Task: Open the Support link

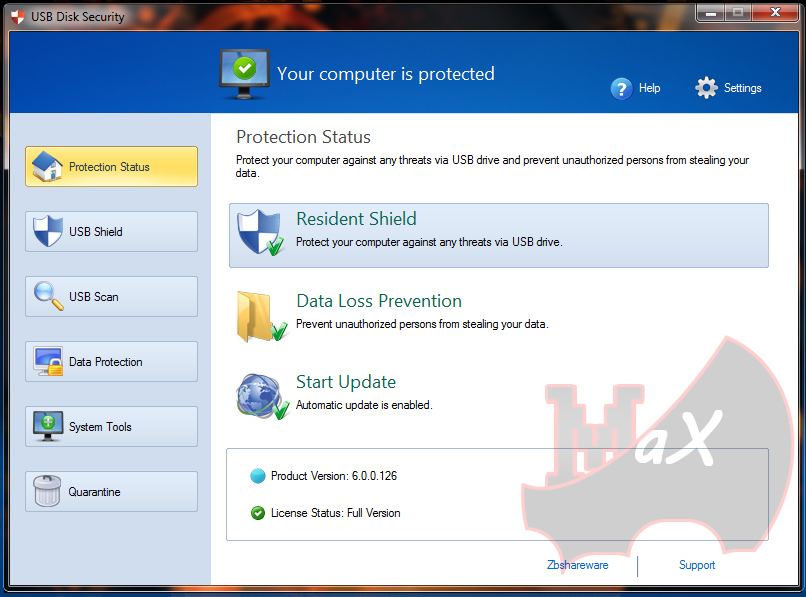Action: coord(697,565)
